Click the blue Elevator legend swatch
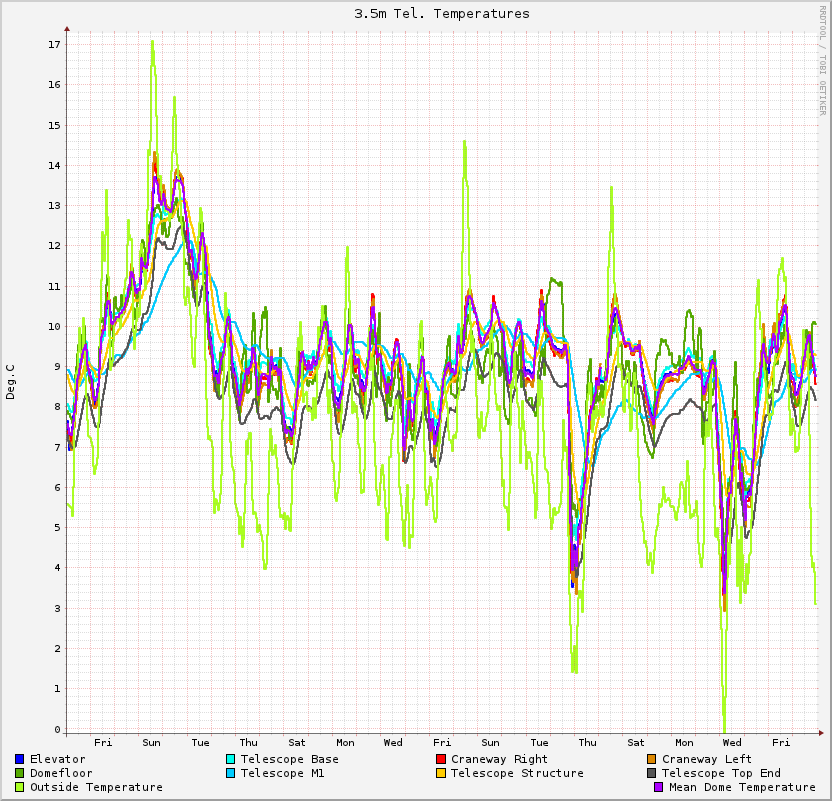 coord(20,760)
